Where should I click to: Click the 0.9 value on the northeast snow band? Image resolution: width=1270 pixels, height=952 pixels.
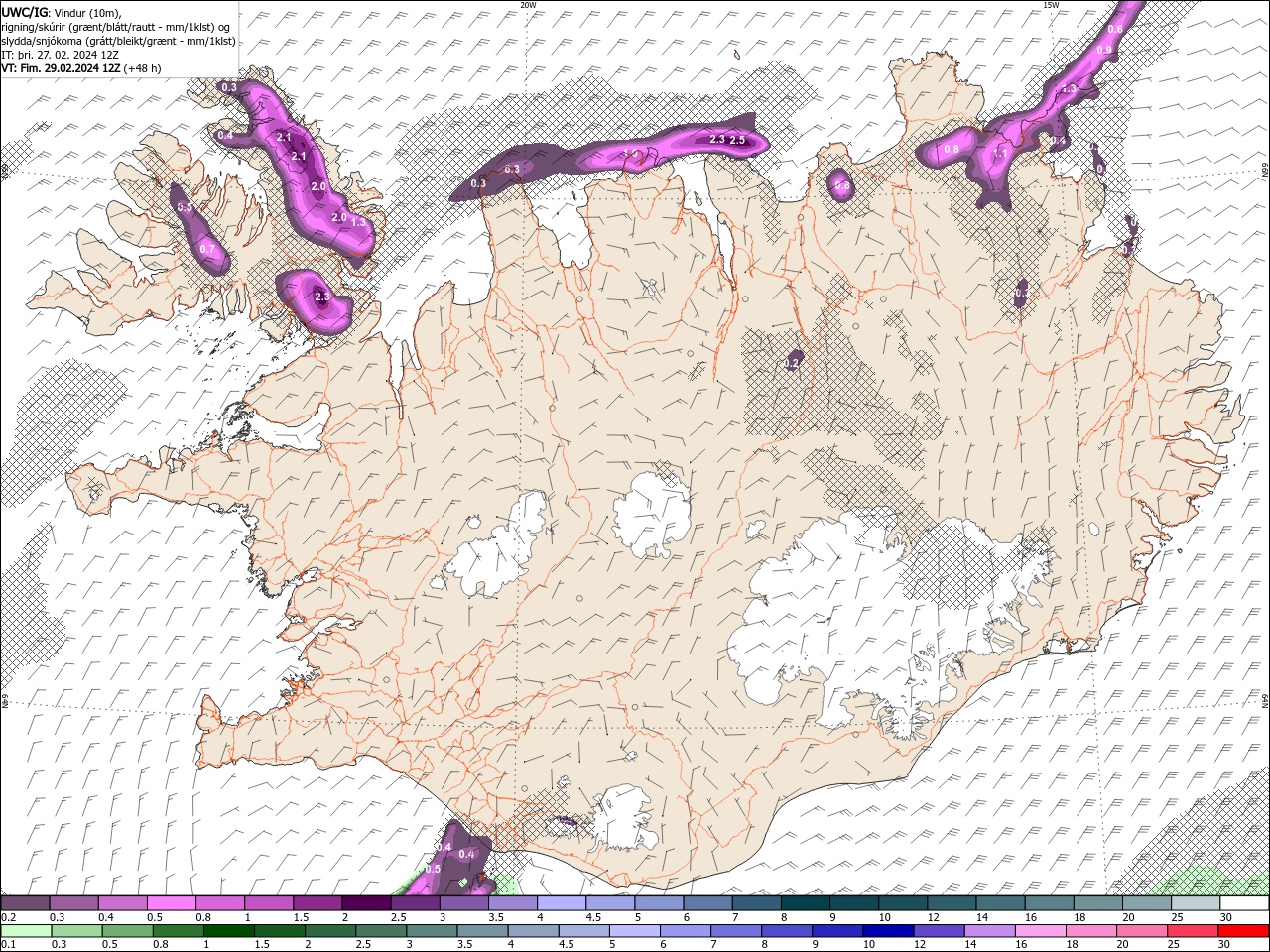(x=1104, y=49)
